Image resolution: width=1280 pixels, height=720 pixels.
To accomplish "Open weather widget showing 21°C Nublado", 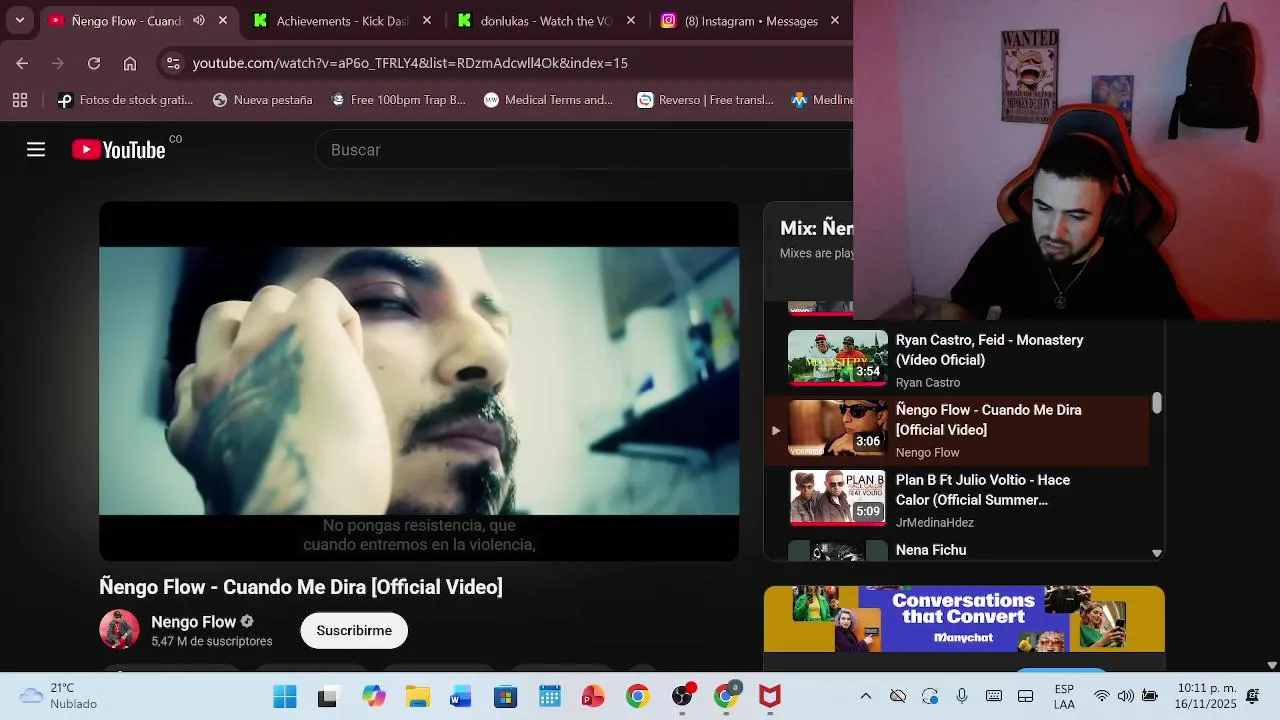I will click(x=60, y=696).
